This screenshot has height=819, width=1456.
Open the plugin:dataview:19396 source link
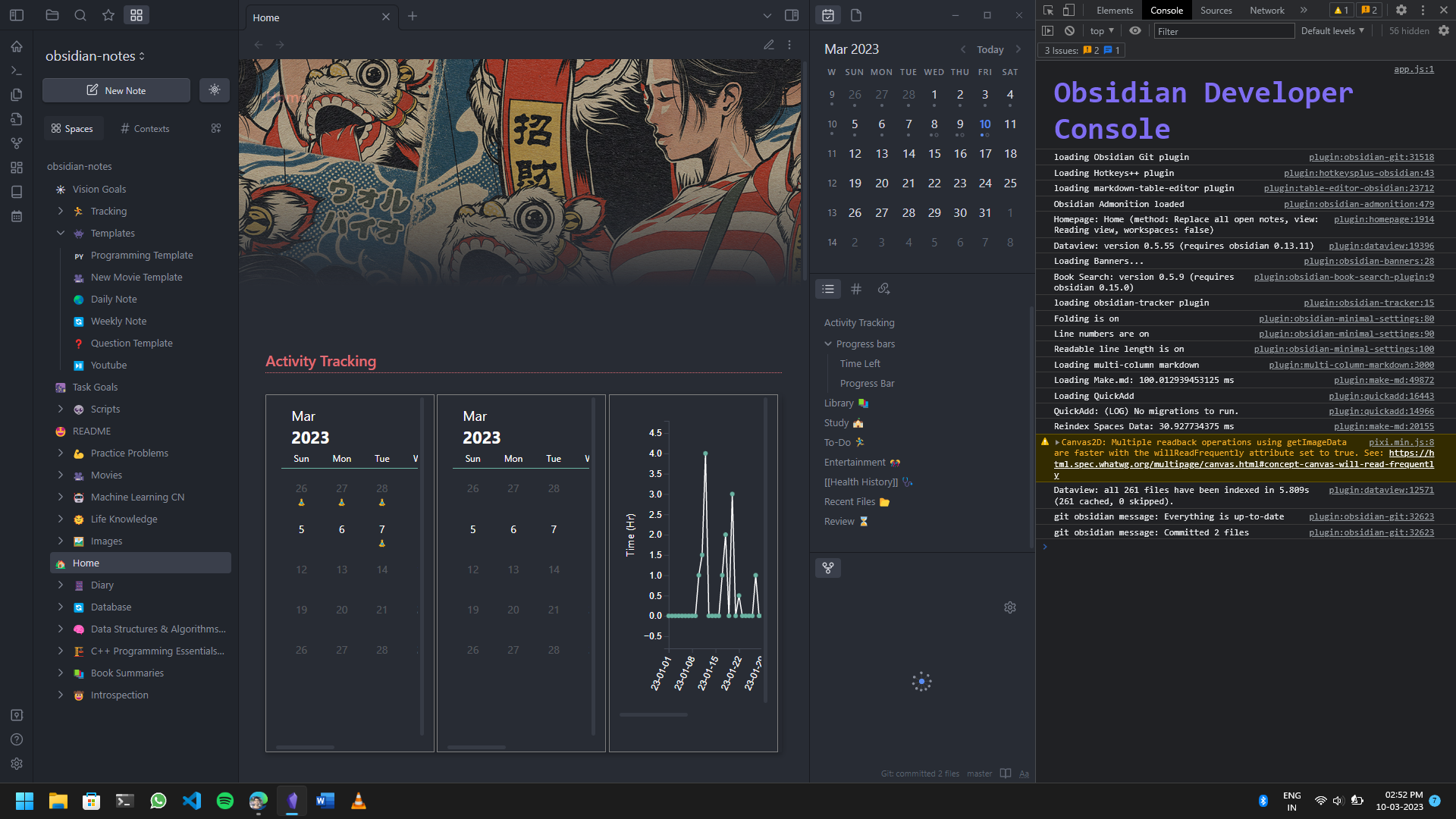click(x=1381, y=246)
